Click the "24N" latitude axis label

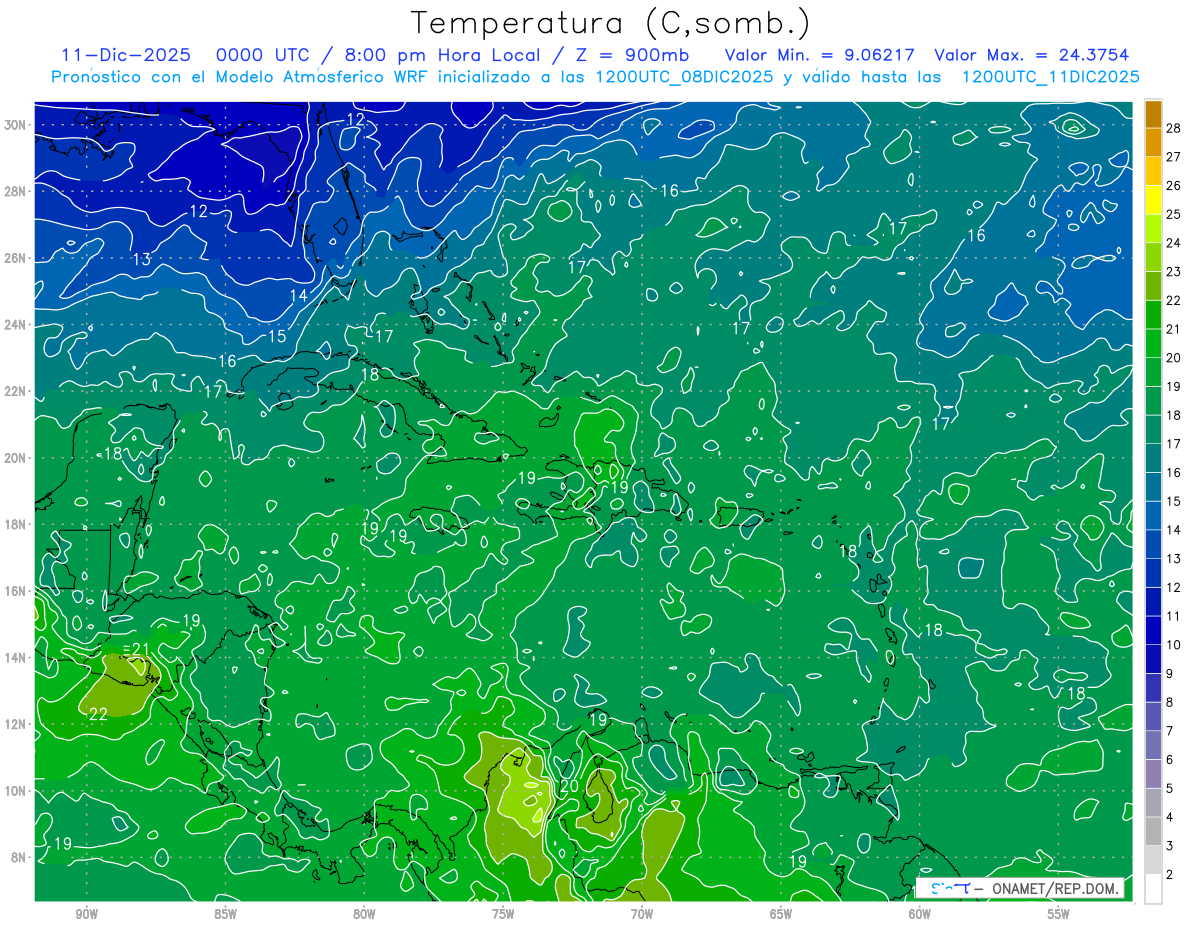pos(17,325)
